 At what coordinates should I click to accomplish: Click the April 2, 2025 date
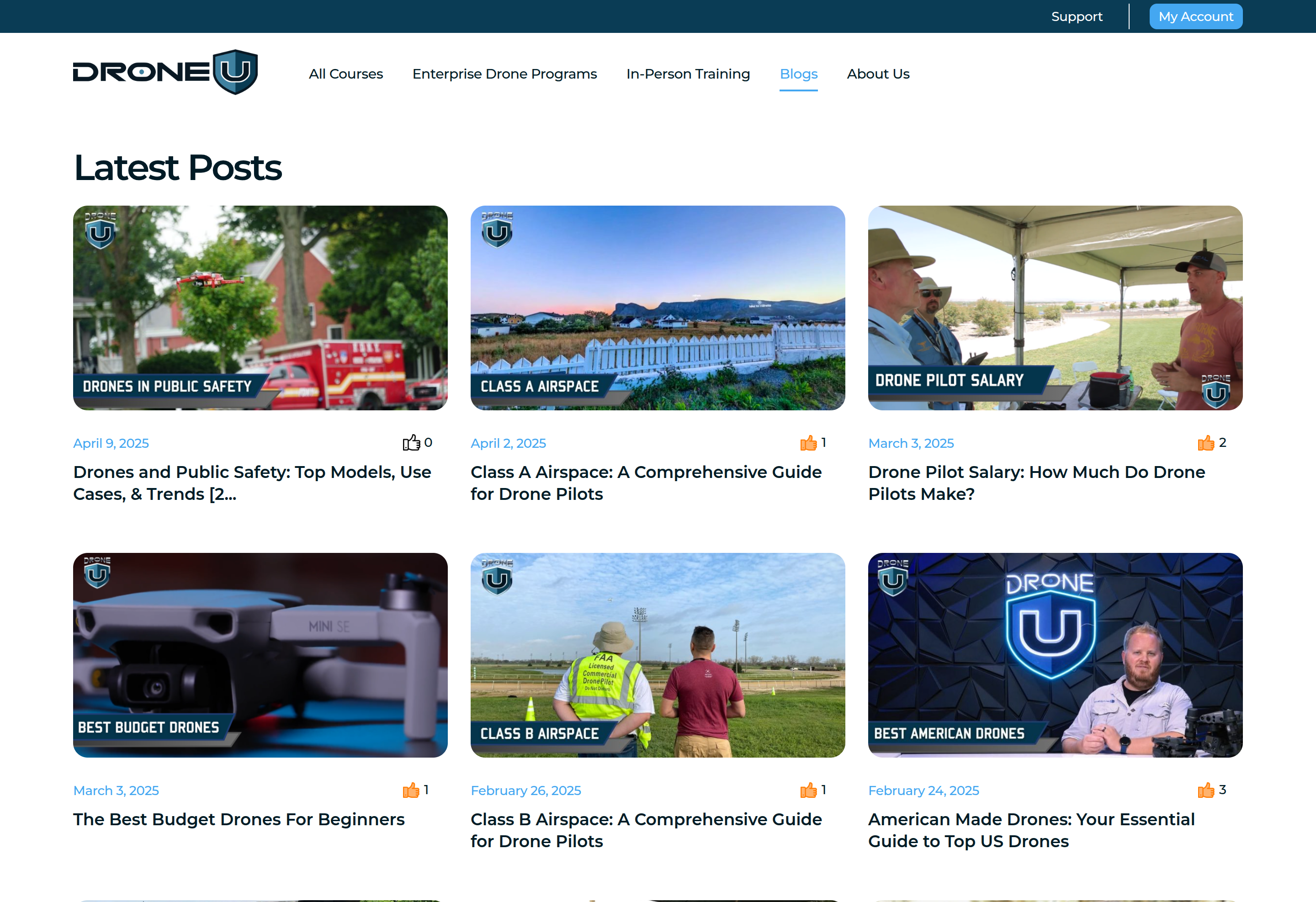509,443
